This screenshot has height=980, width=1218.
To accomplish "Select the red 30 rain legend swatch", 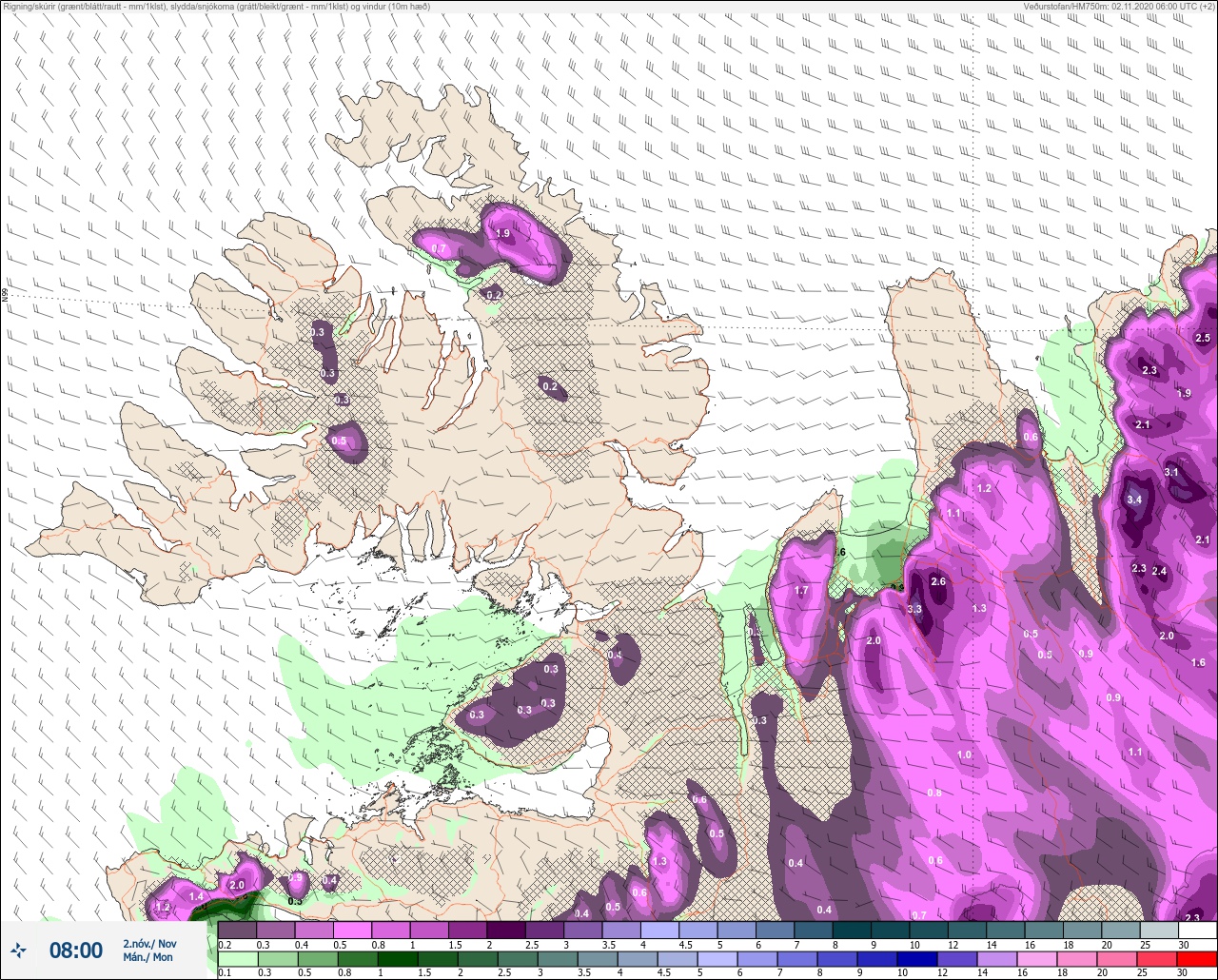I will coord(1198,959).
